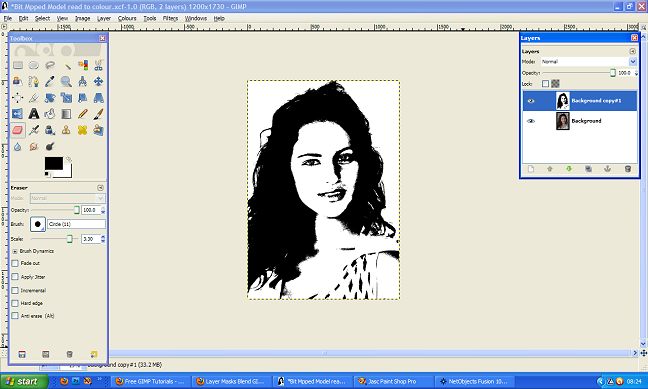Select the Zoom magnifier tool

tap(66, 81)
